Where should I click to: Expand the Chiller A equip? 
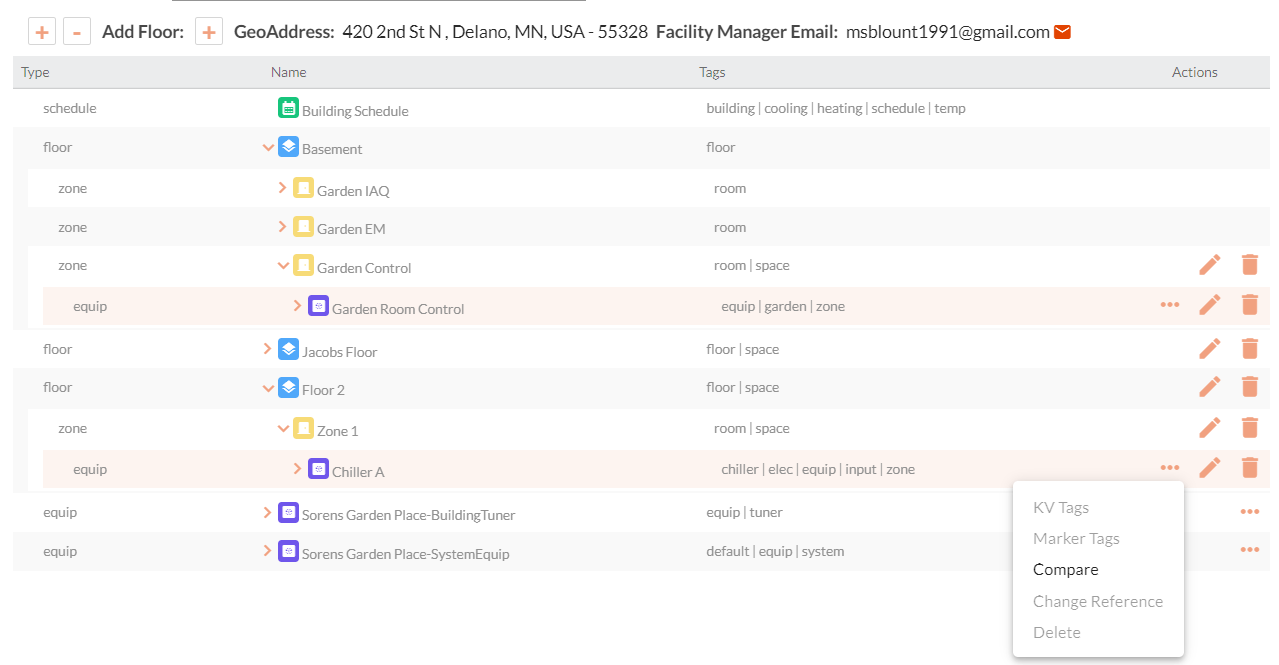pyautogui.click(x=297, y=468)
